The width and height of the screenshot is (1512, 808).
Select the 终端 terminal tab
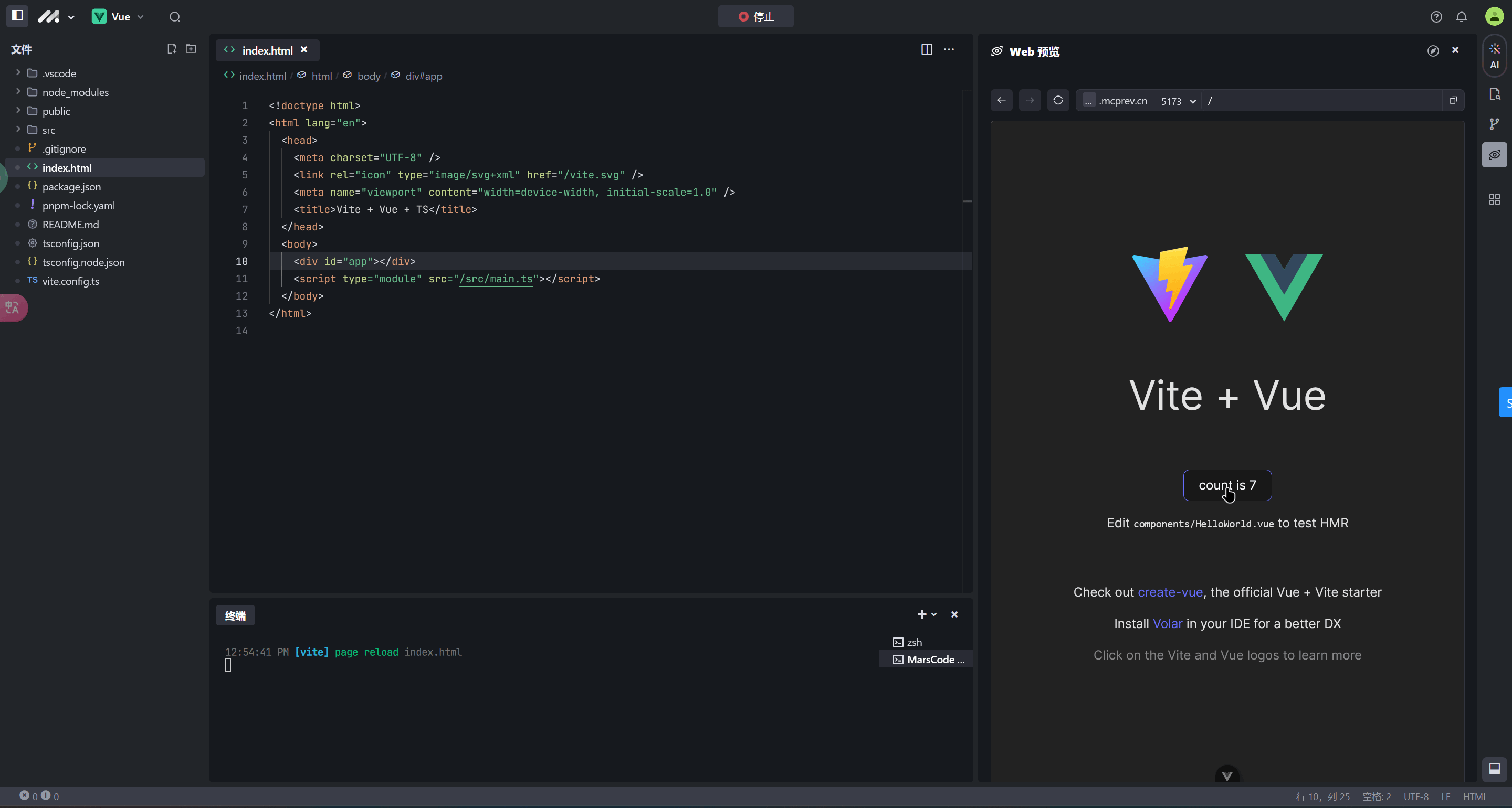point(235,615)
